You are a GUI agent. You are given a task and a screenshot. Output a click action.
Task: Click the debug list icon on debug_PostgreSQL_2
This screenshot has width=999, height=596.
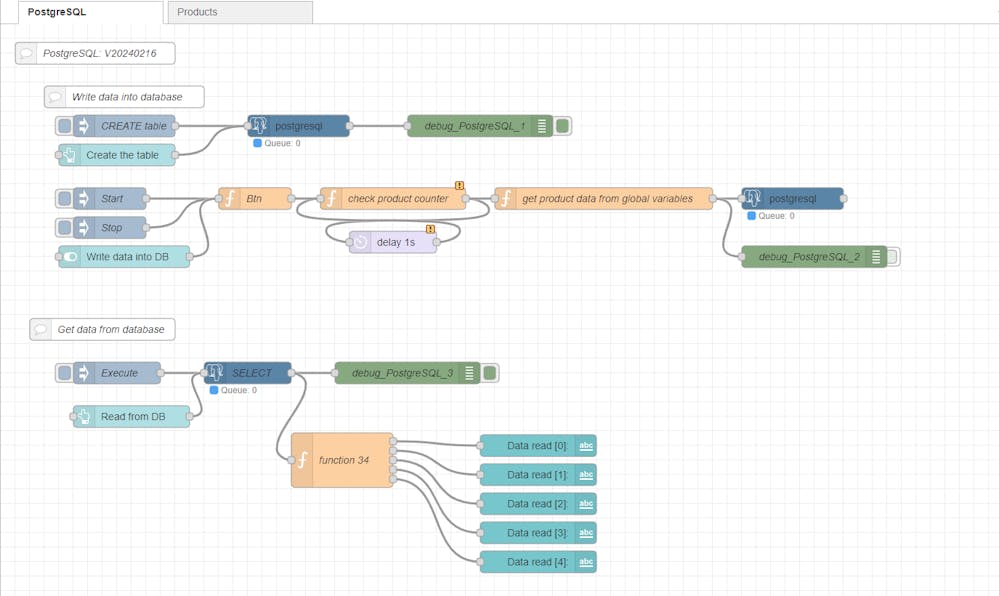(877, 257)
